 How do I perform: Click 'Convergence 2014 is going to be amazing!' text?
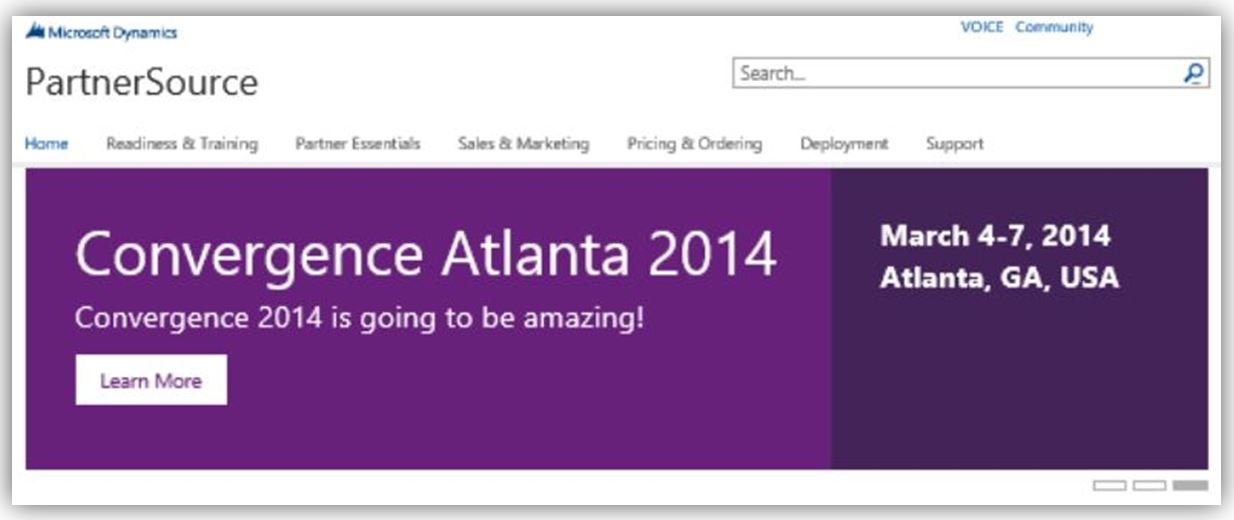coord(360,320)
